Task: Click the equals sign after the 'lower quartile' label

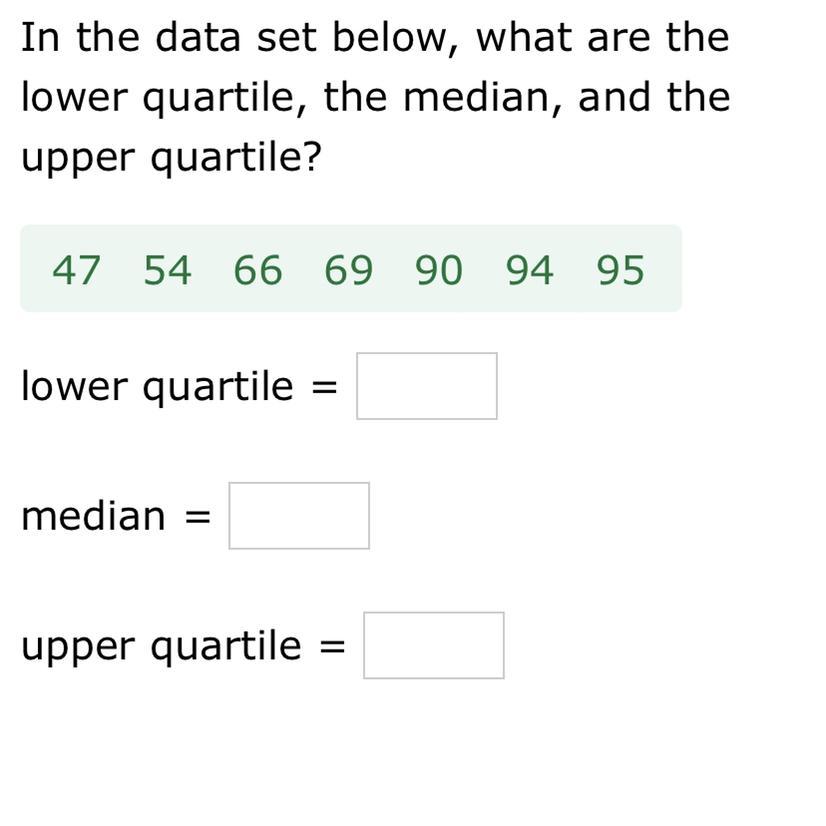Action: coord(324,389)
